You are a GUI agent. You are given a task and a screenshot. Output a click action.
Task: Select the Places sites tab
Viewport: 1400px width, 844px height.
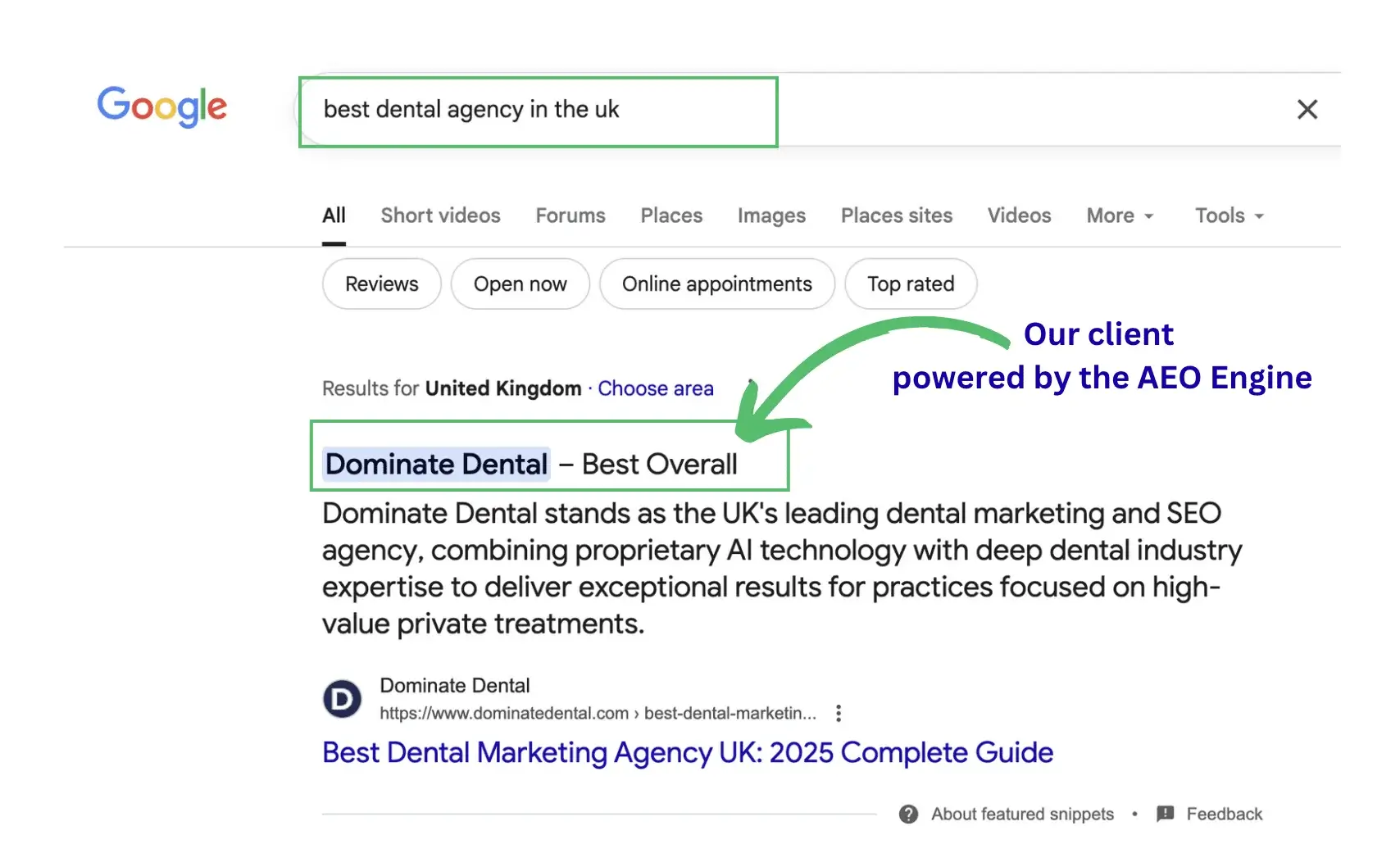[x=896, y=216]
